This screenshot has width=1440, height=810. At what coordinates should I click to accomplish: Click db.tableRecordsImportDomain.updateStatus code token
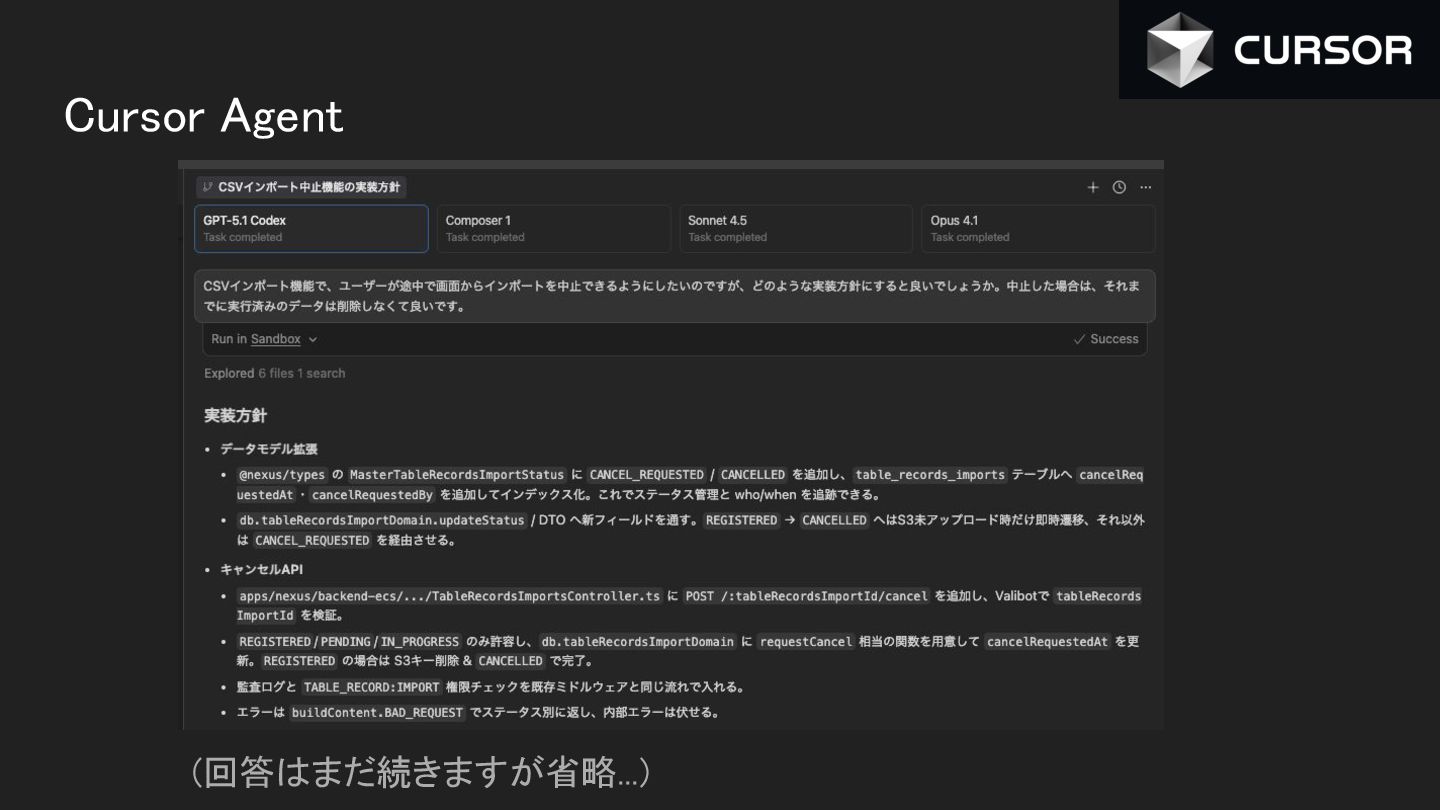coord(382,520)
